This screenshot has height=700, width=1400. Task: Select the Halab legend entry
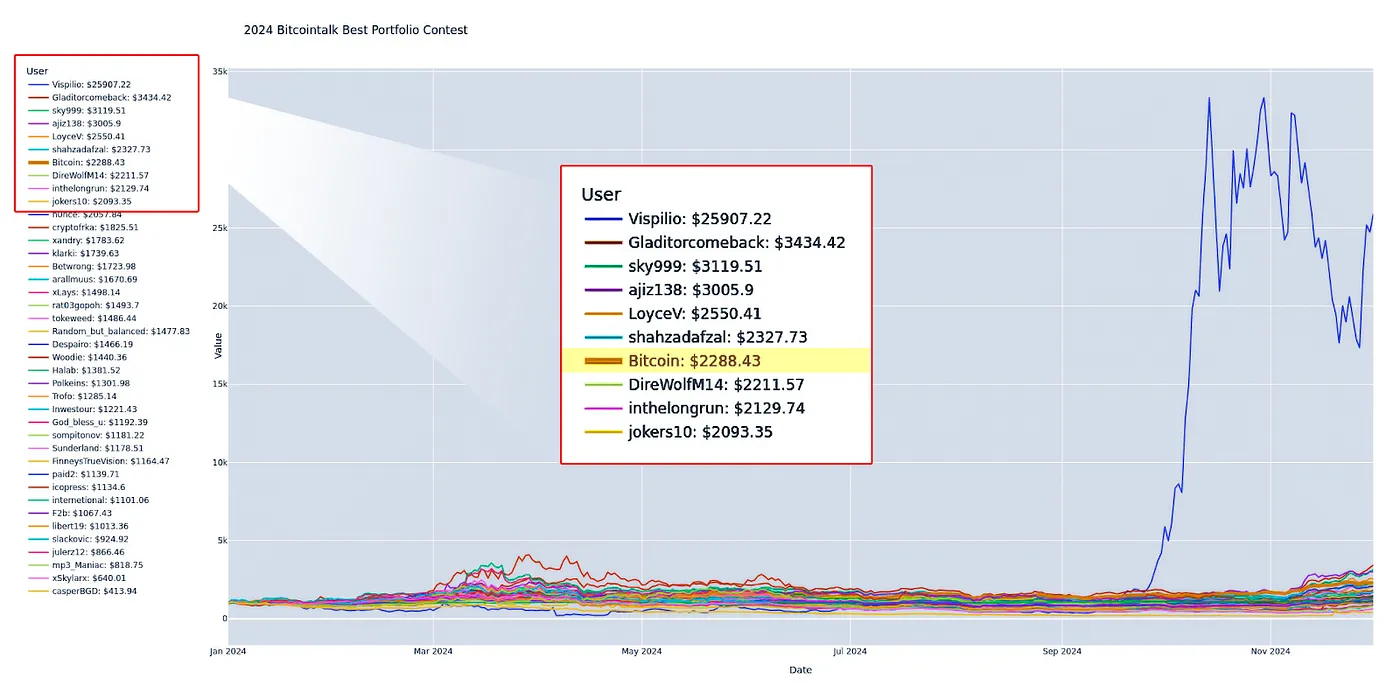[x=75, y=370]
